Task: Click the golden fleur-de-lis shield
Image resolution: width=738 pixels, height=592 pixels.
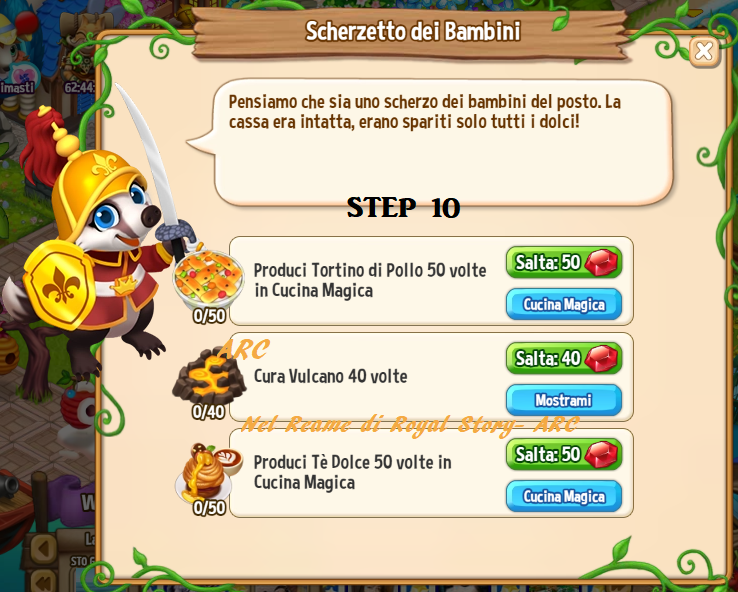Action: pos(60,284)
